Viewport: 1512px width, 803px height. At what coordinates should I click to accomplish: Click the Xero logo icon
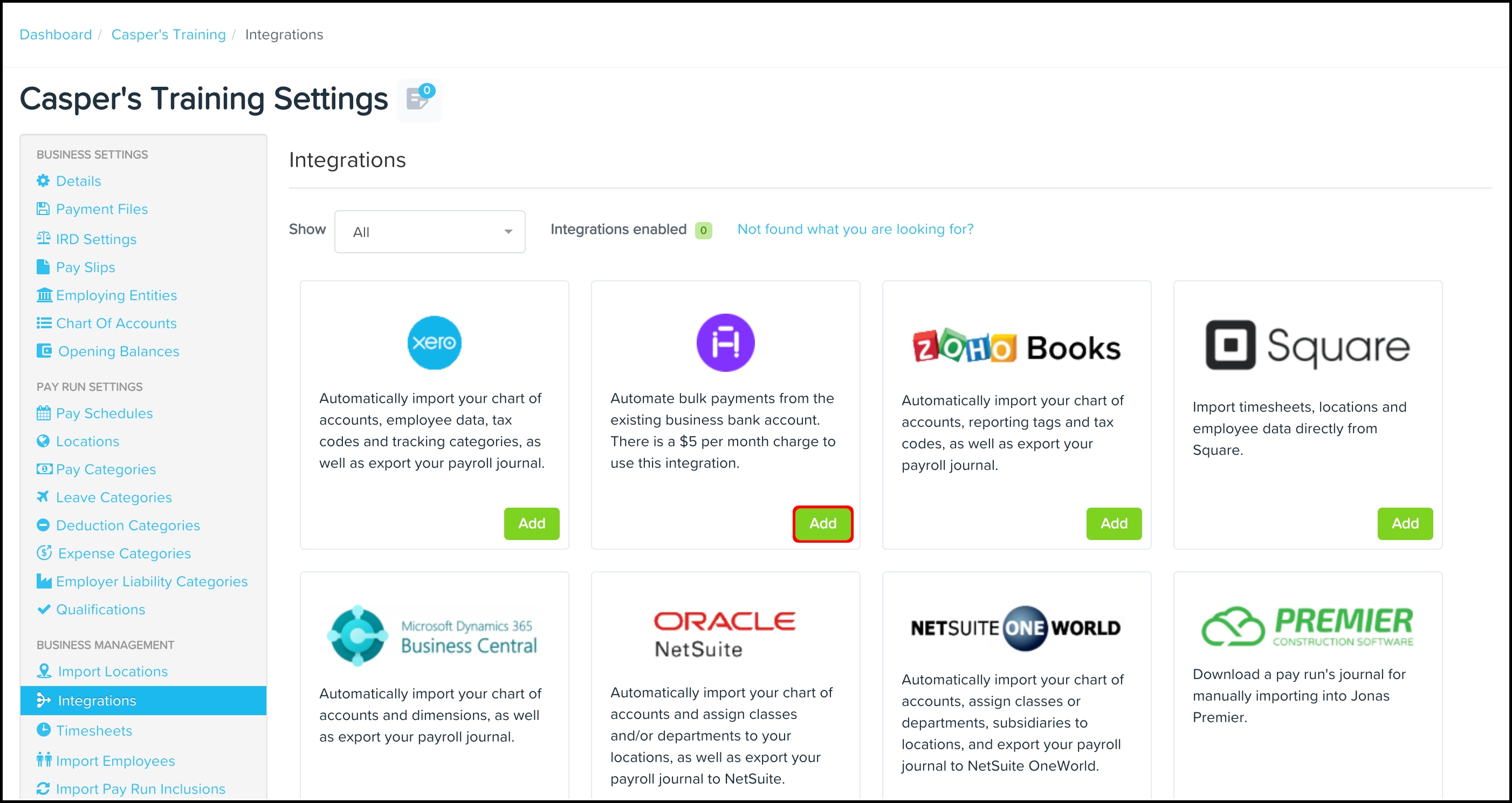click(434, 343)
